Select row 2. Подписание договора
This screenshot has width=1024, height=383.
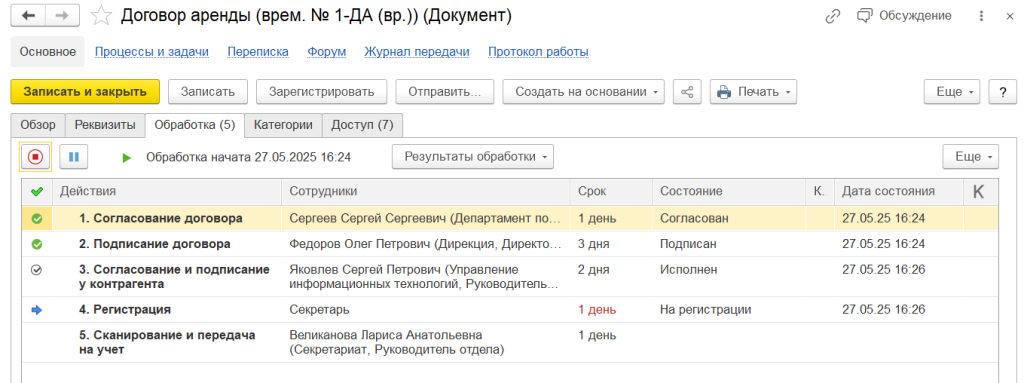(509, 244)
